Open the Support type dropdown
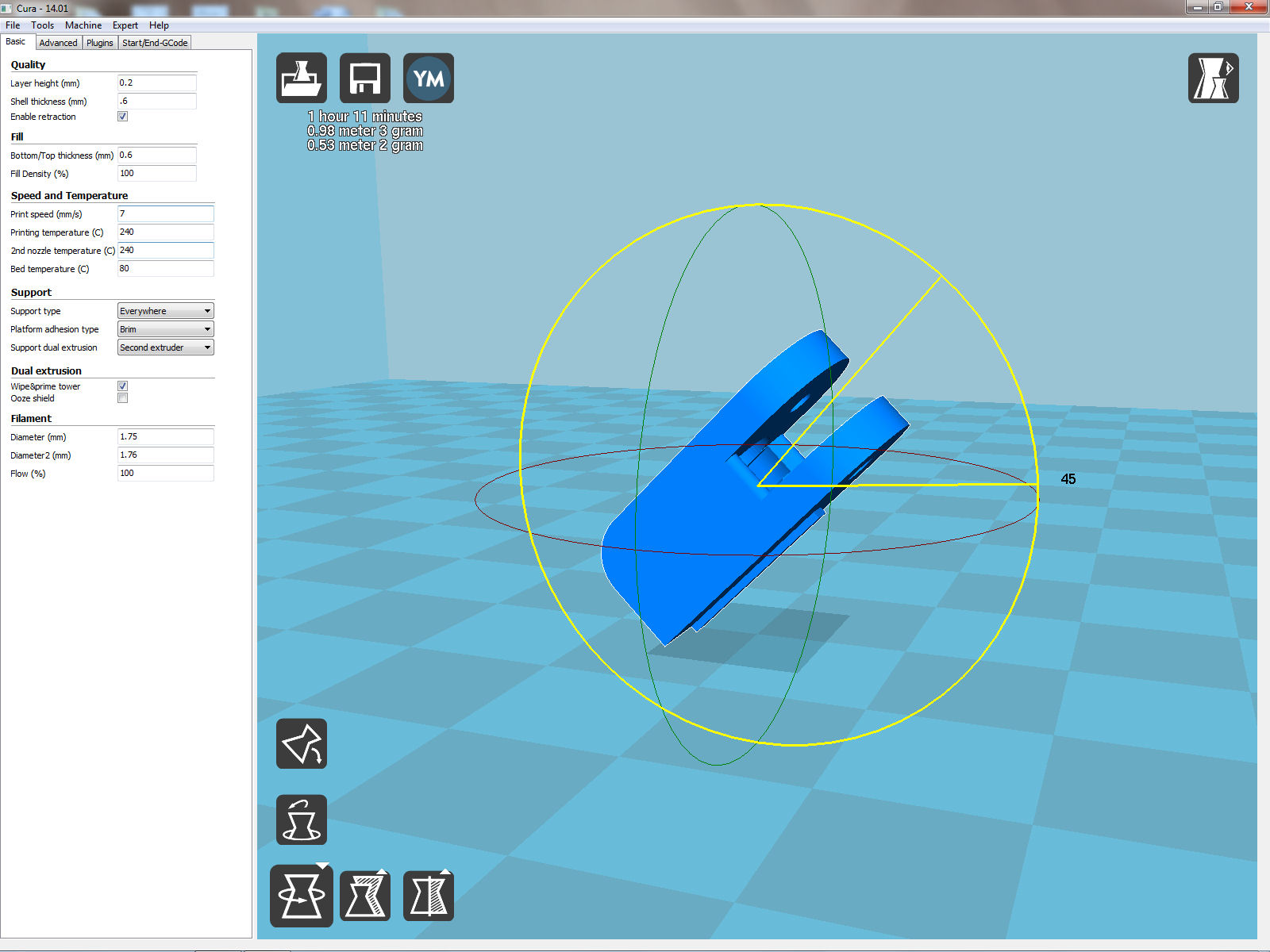 pyautogui.click(x=165, y=311)
